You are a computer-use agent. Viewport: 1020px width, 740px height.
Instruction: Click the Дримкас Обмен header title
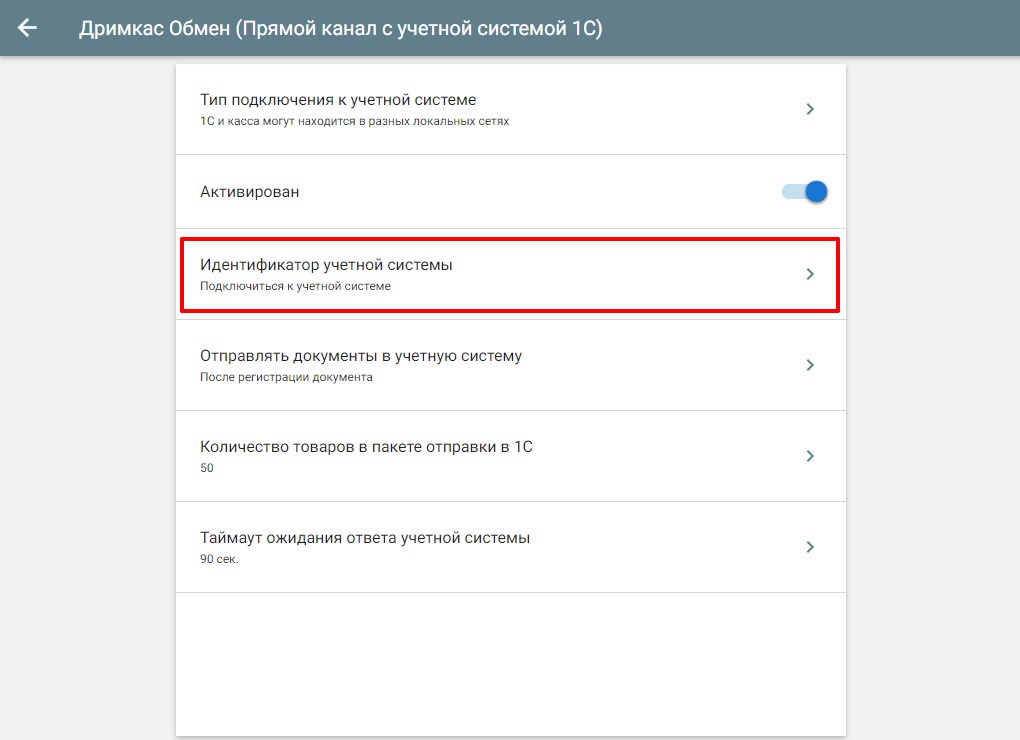(341, 28)
